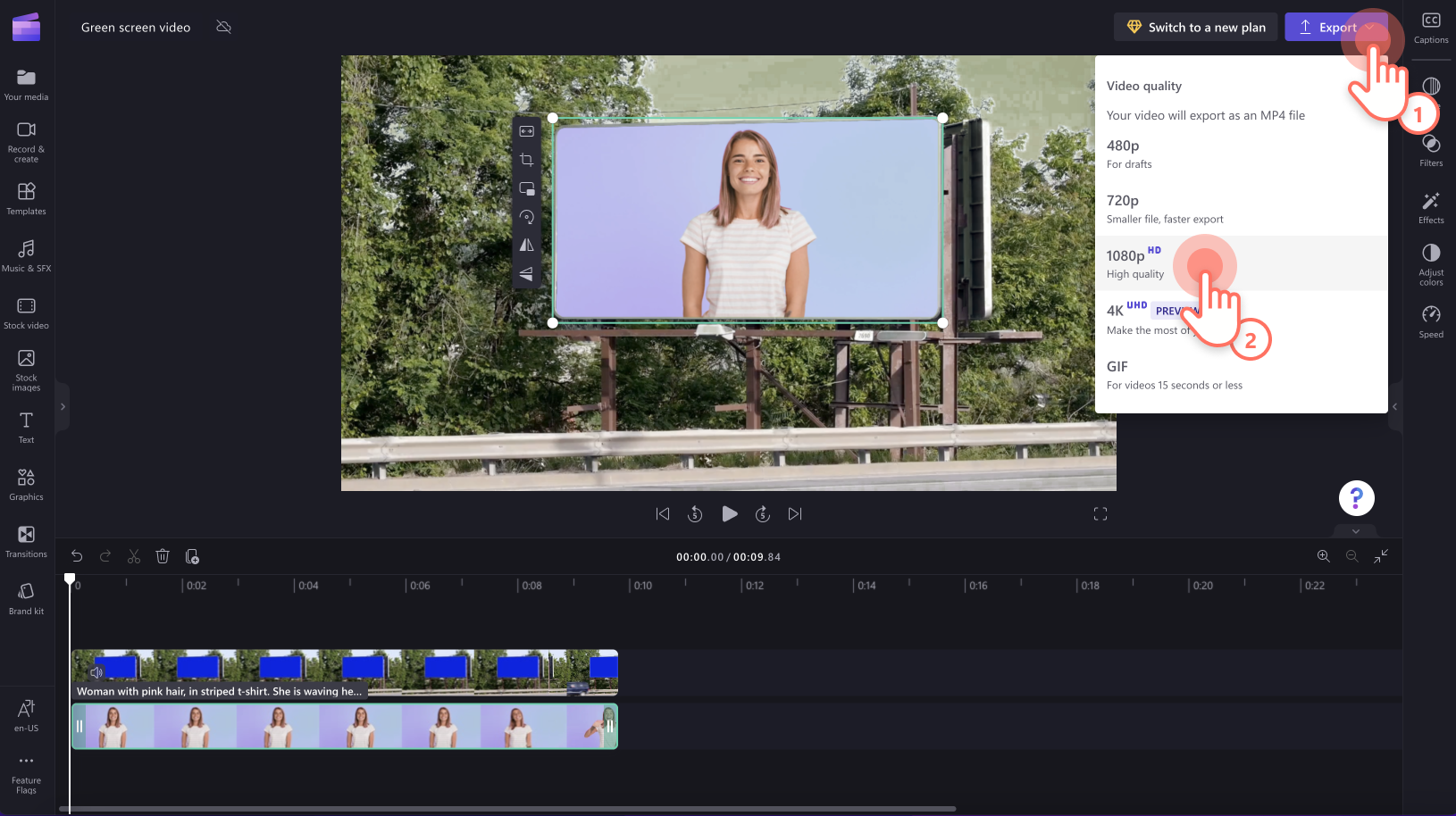Select the green screen clip on the timeline
This screenshot has width=1456, height=816.
[x=344, y=726]
